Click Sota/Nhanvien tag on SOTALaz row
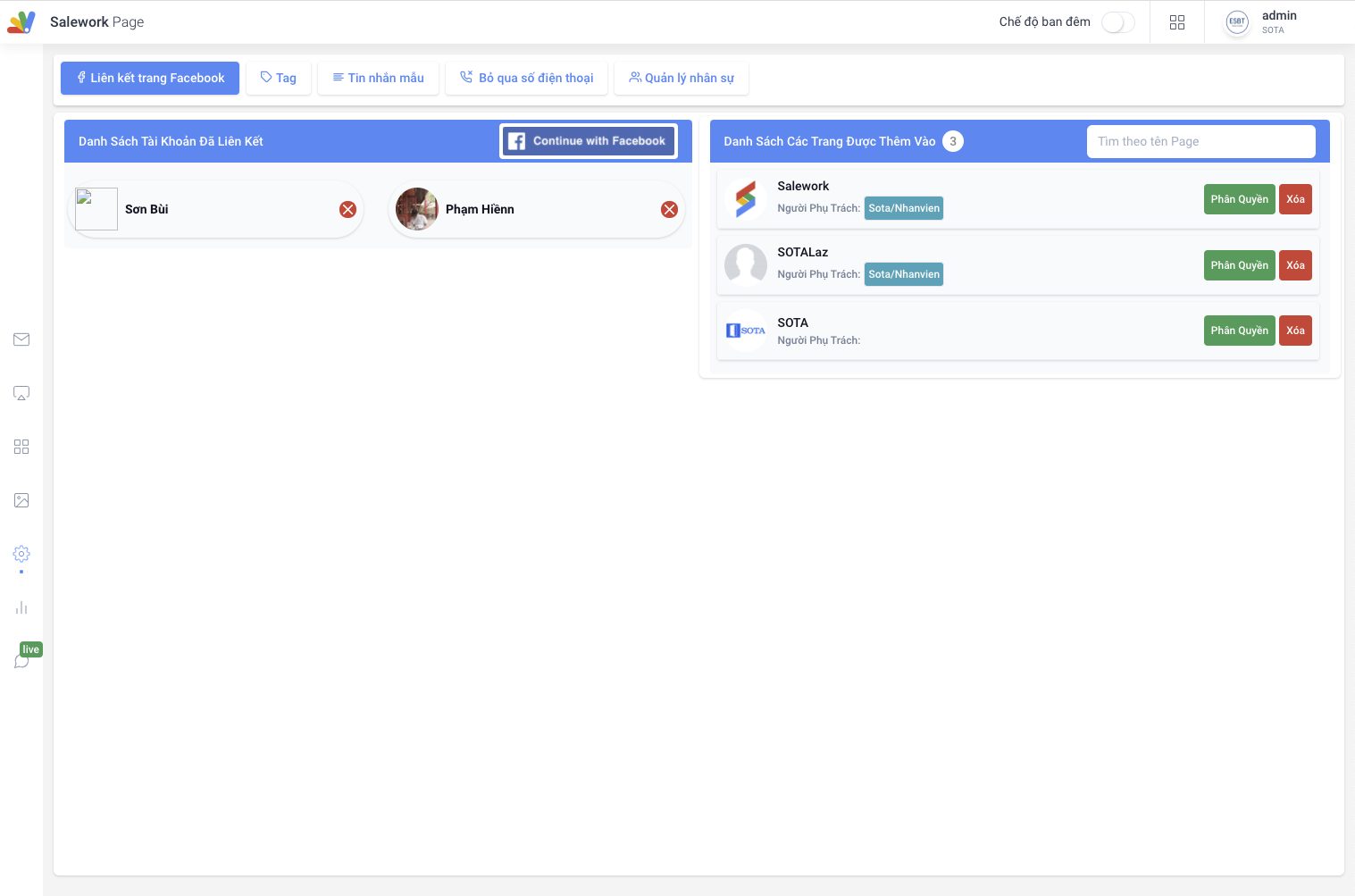Viewport: 1355px width, 896px height. pyautogui.click(x=904, y=274)
